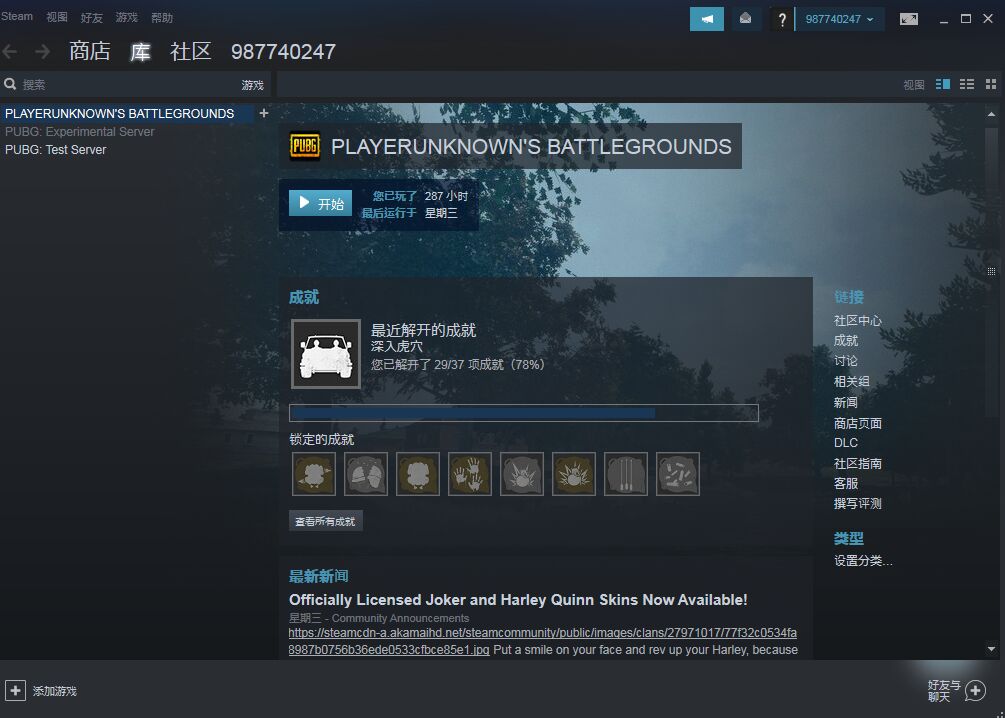Click the add game plus icon

tap(15, 690)
